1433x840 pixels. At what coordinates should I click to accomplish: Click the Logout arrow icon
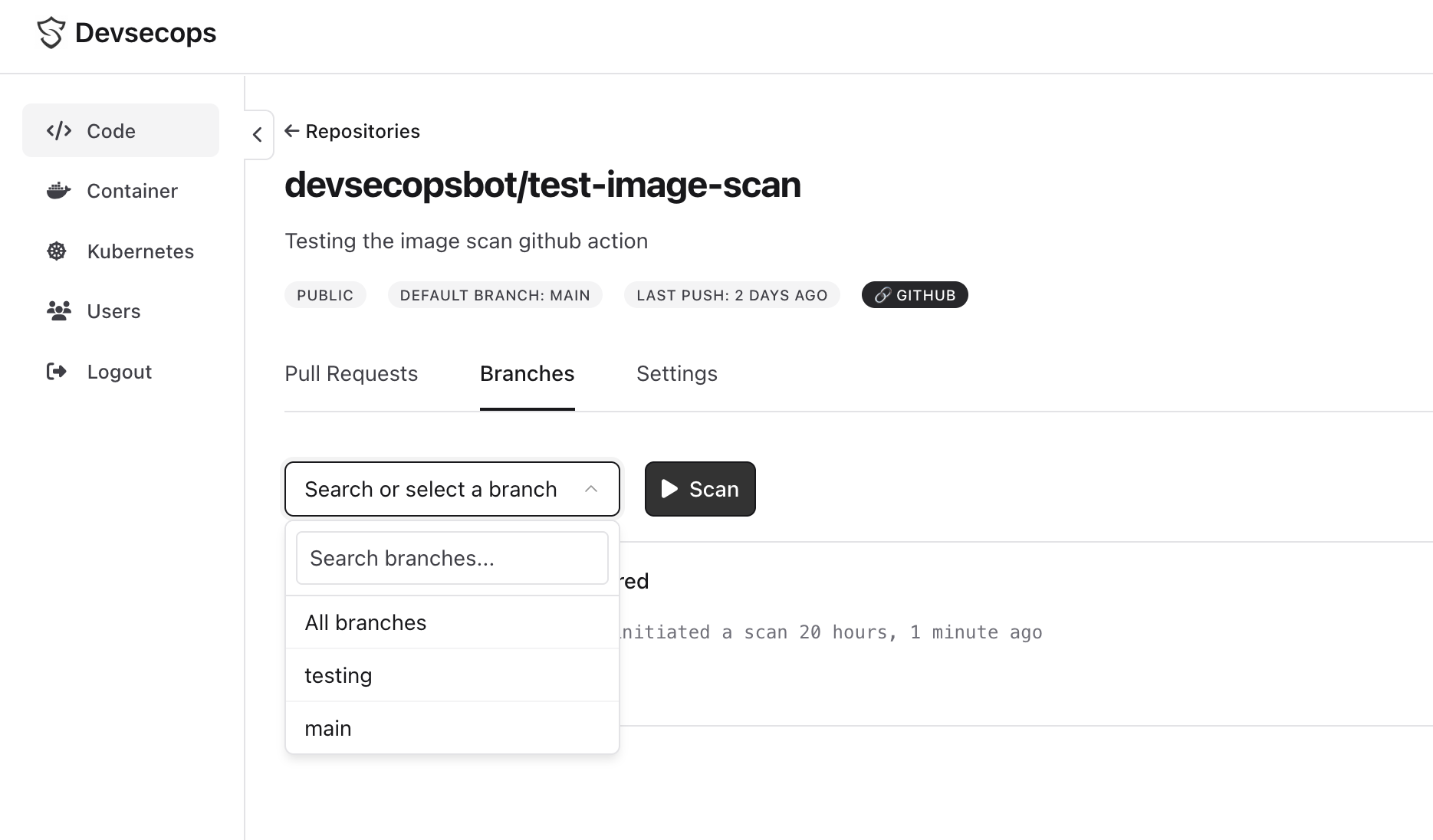[57, 372]
